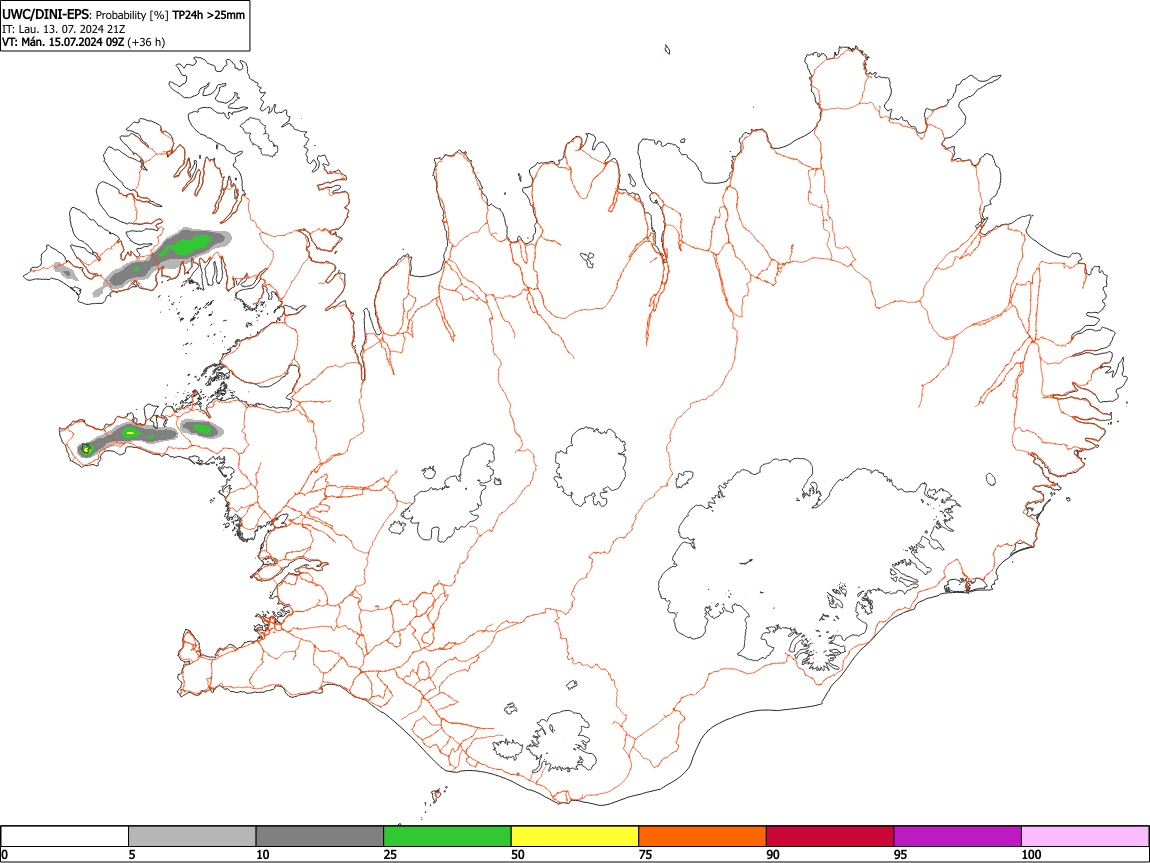Image resolution: width=1150 pixels, height=863 pixels.
Task: Click the '90' legend scale label
Action: coord(773,854)
